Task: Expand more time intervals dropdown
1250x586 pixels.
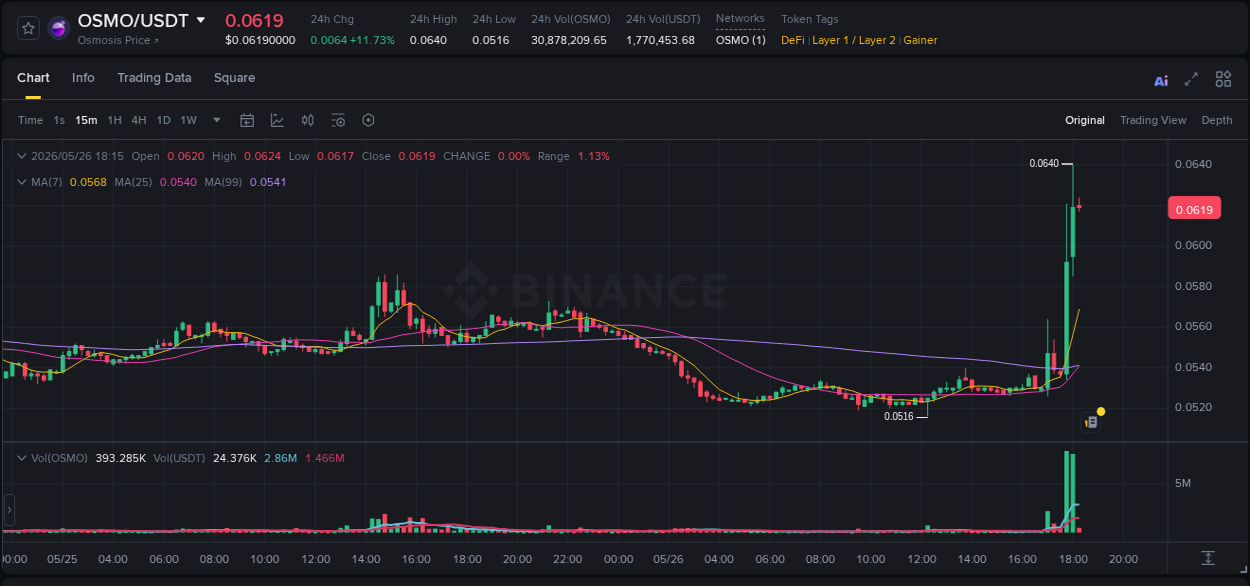Action: tap(217, 120)
